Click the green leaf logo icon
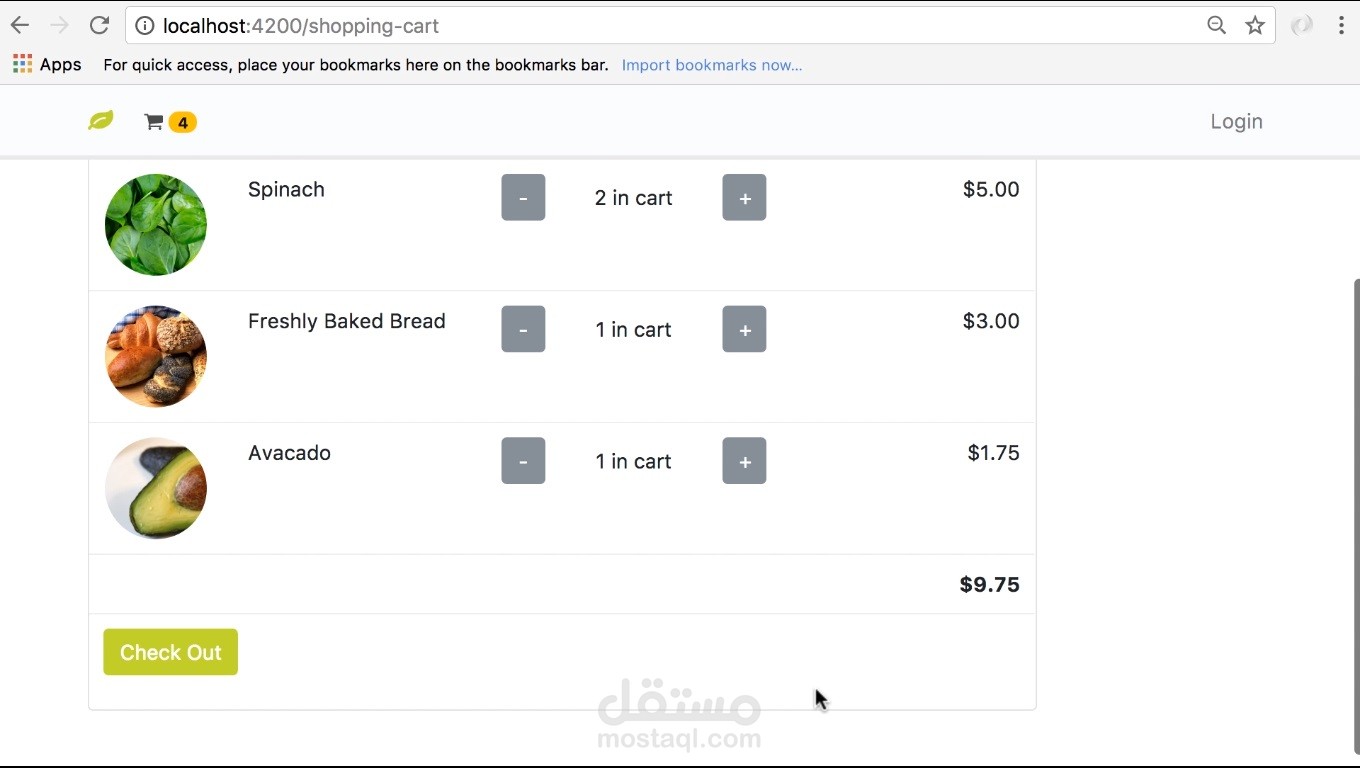1360x768 pixels. point(101,121)
